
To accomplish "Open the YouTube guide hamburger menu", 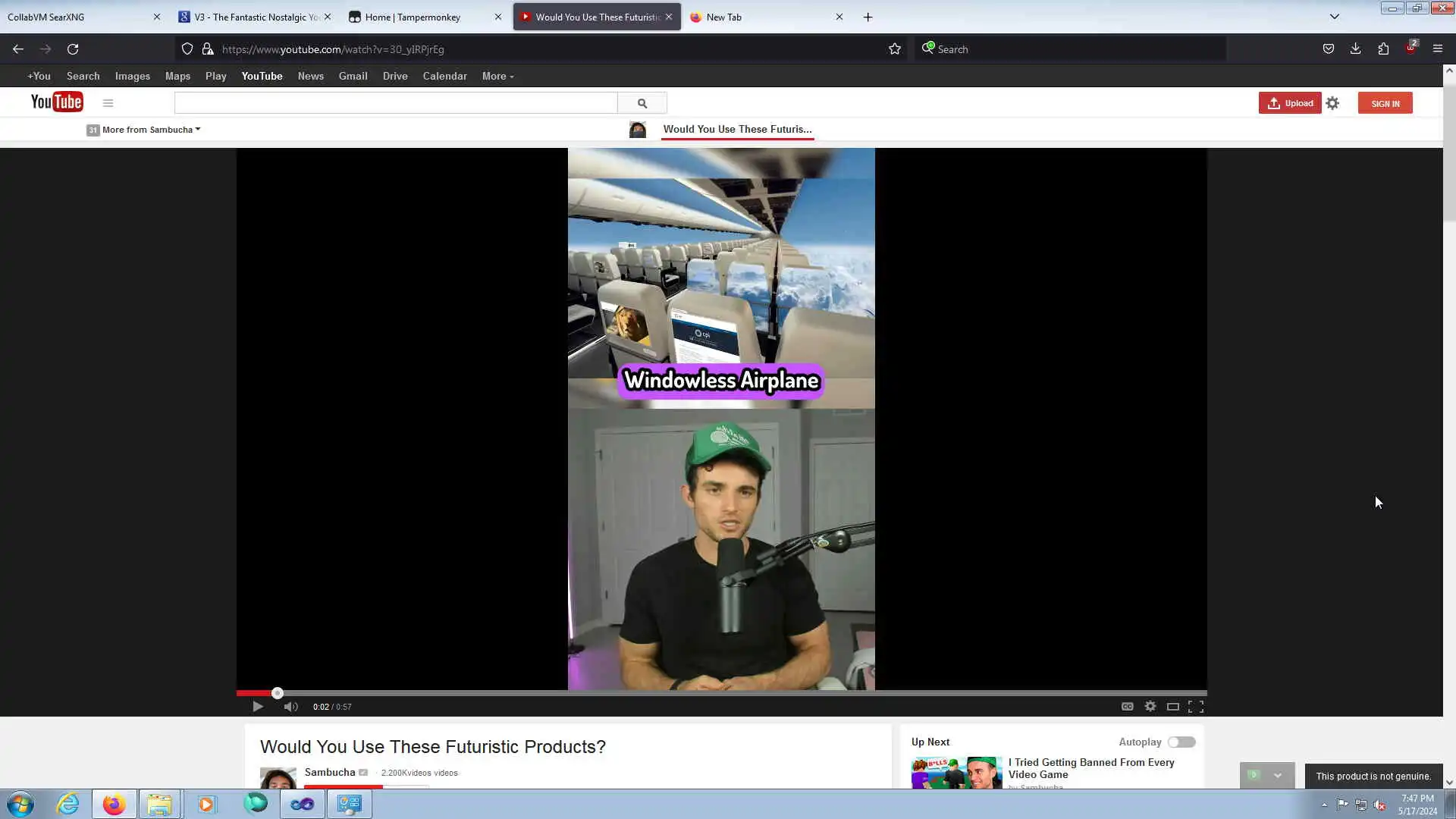I will (108, 103).
